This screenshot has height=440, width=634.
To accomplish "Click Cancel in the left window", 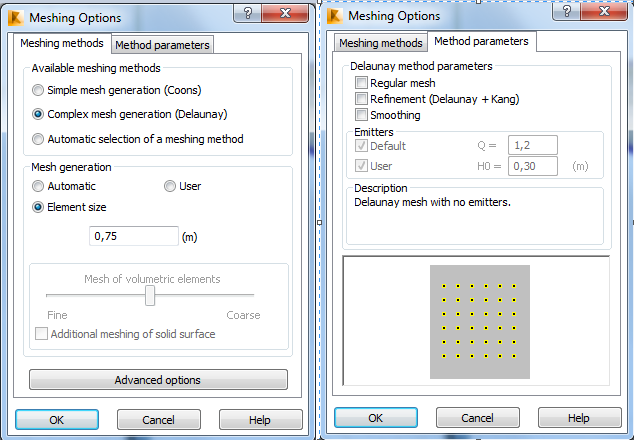I will 158,420.
